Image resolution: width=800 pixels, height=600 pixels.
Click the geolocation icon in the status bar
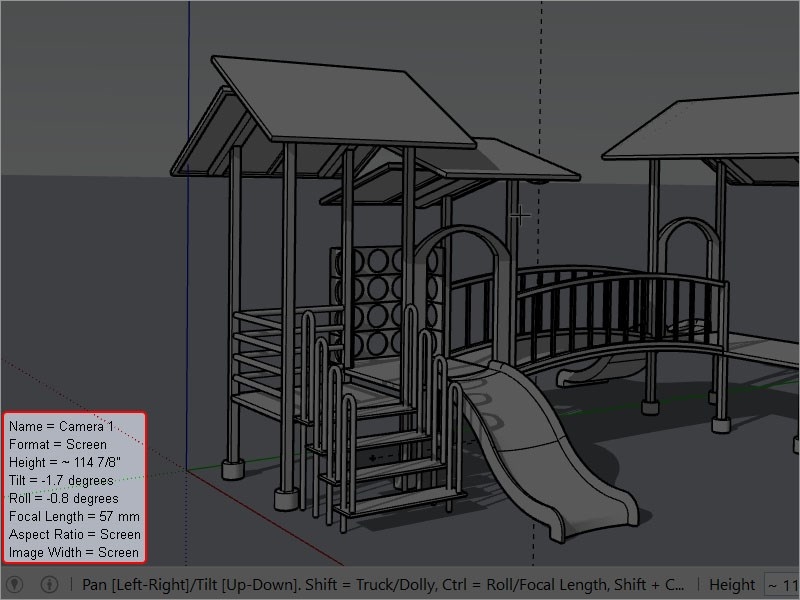[14, 584]
